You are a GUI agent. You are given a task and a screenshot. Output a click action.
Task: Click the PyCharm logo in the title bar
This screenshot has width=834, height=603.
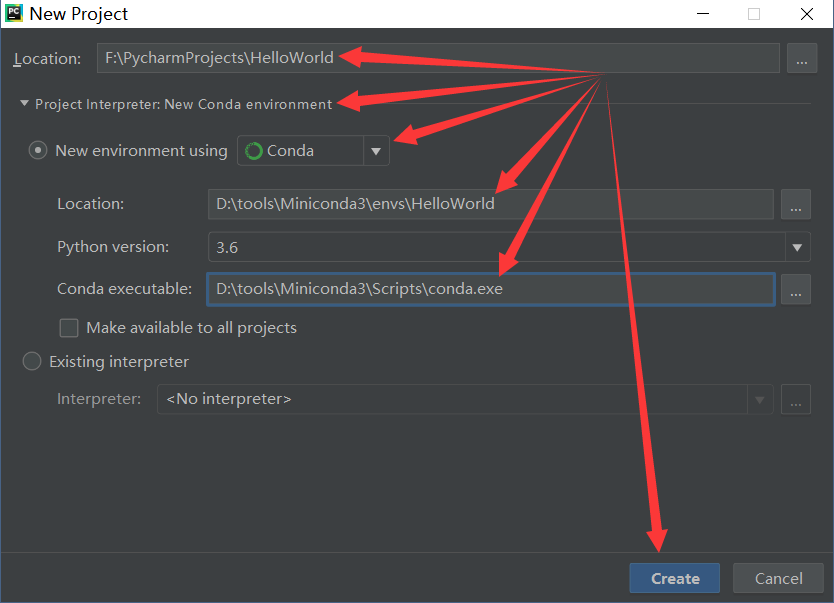click(x=14, y=14)
